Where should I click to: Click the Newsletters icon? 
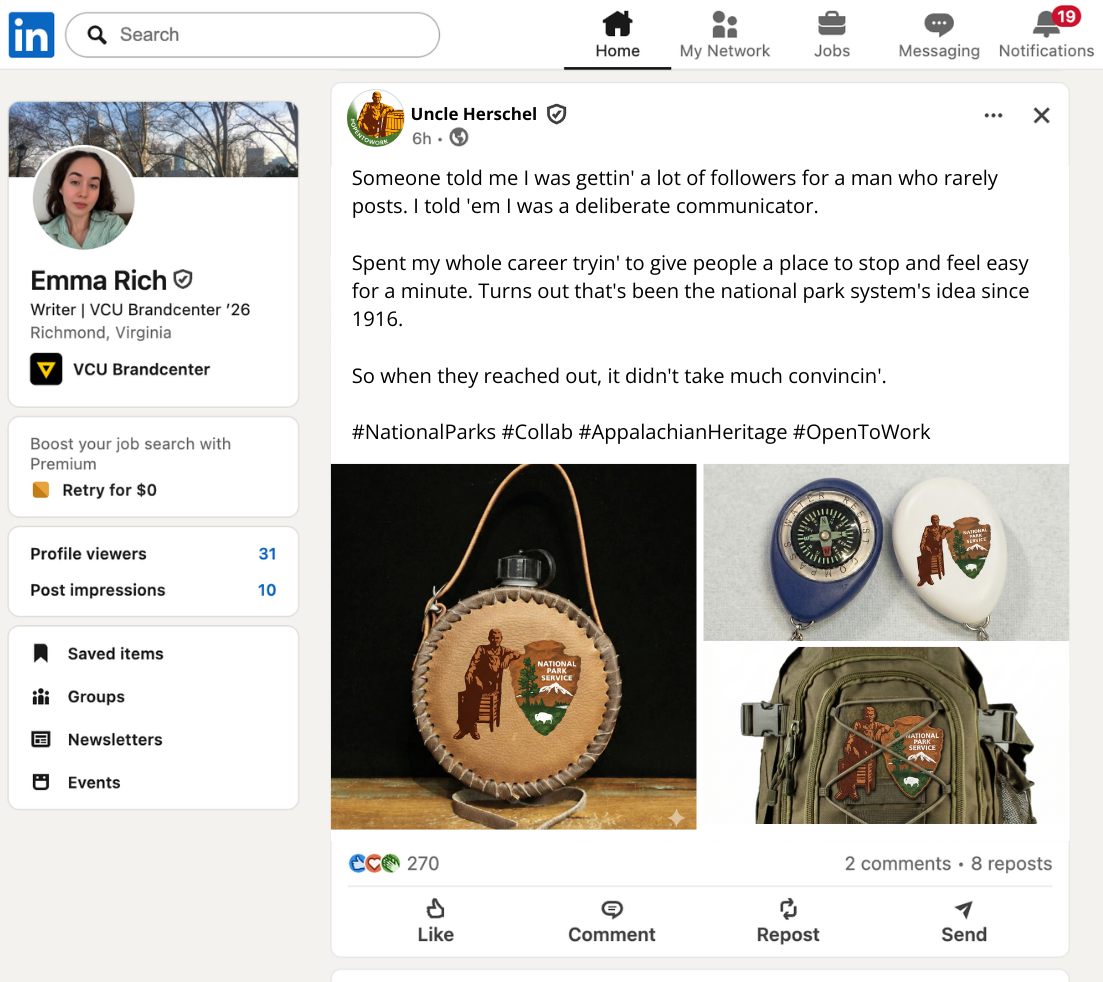coord(41,739)
